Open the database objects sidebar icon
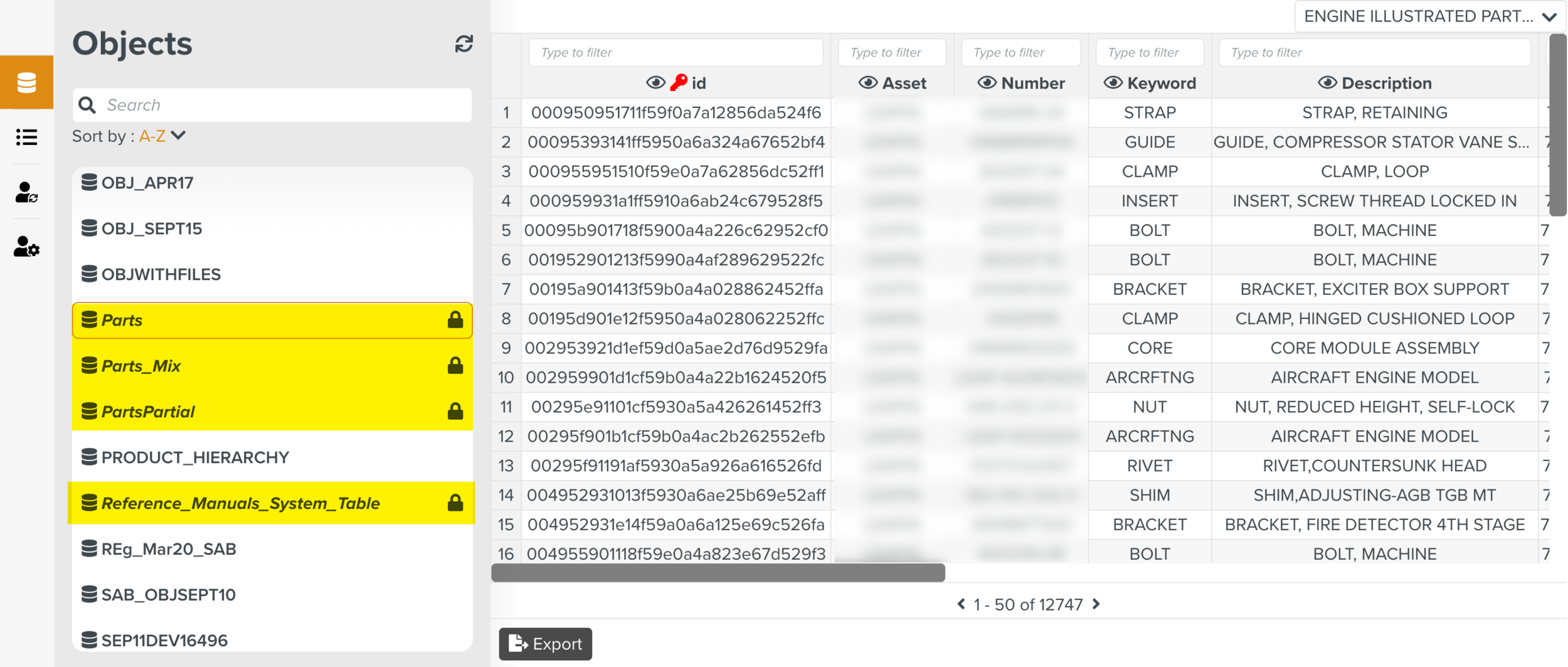Image resolution: width=1568 pixels, height=667 pixels. [26, 82]
